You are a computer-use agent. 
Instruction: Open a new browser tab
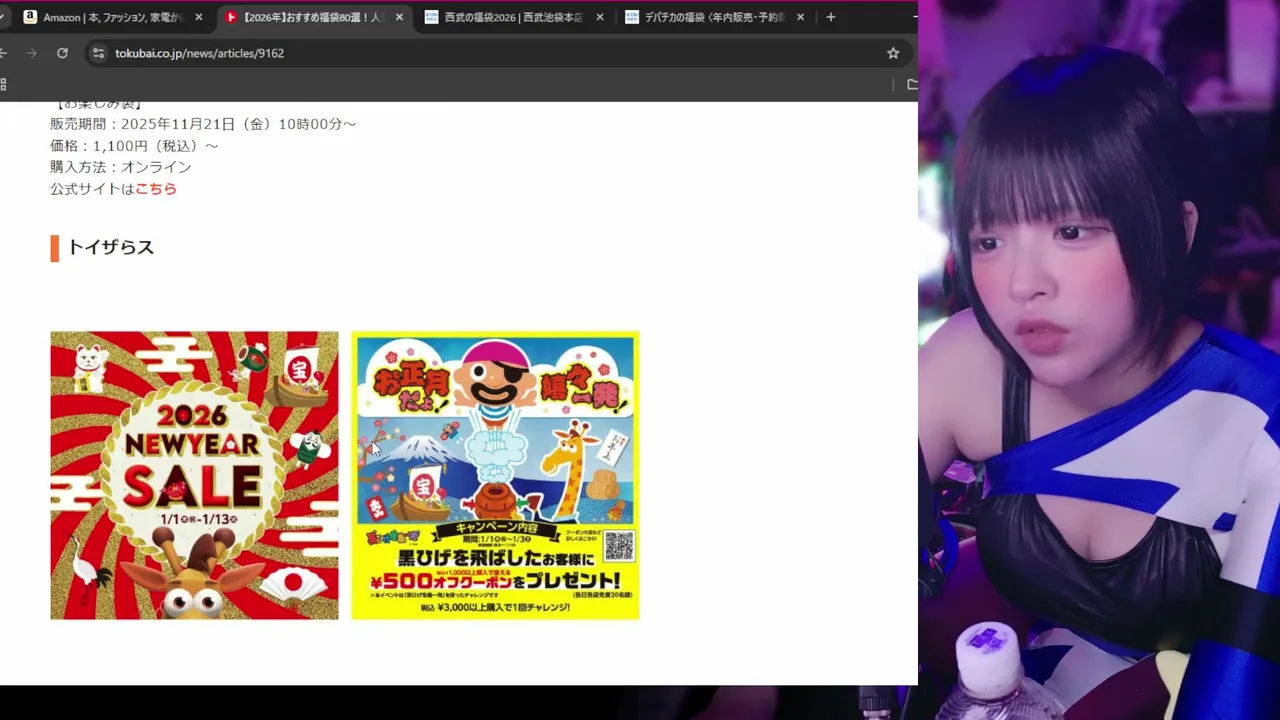[830, 17]
